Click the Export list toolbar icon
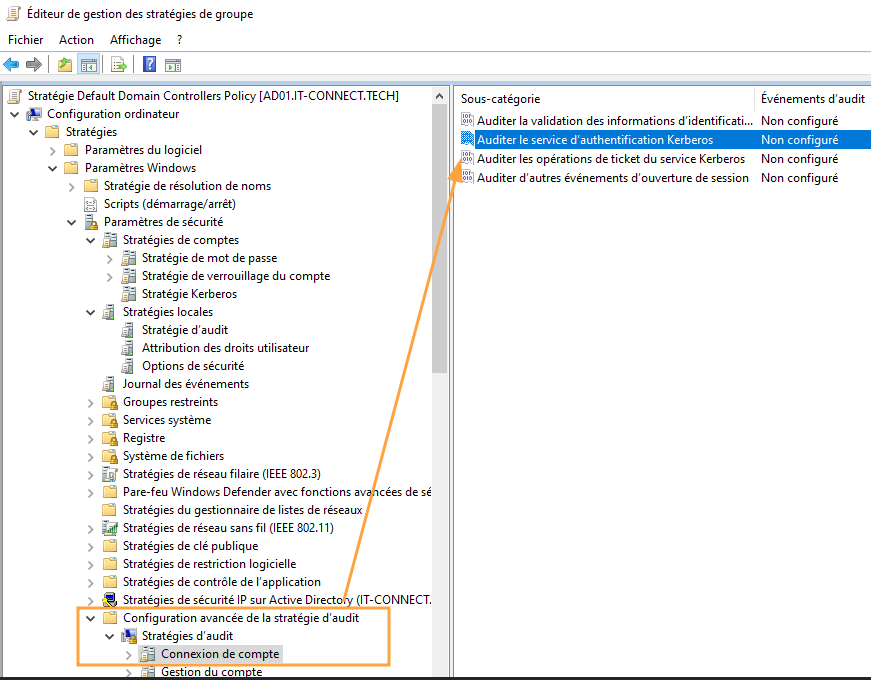This screenshot has height=680, width=871. (x=118, y=64)
